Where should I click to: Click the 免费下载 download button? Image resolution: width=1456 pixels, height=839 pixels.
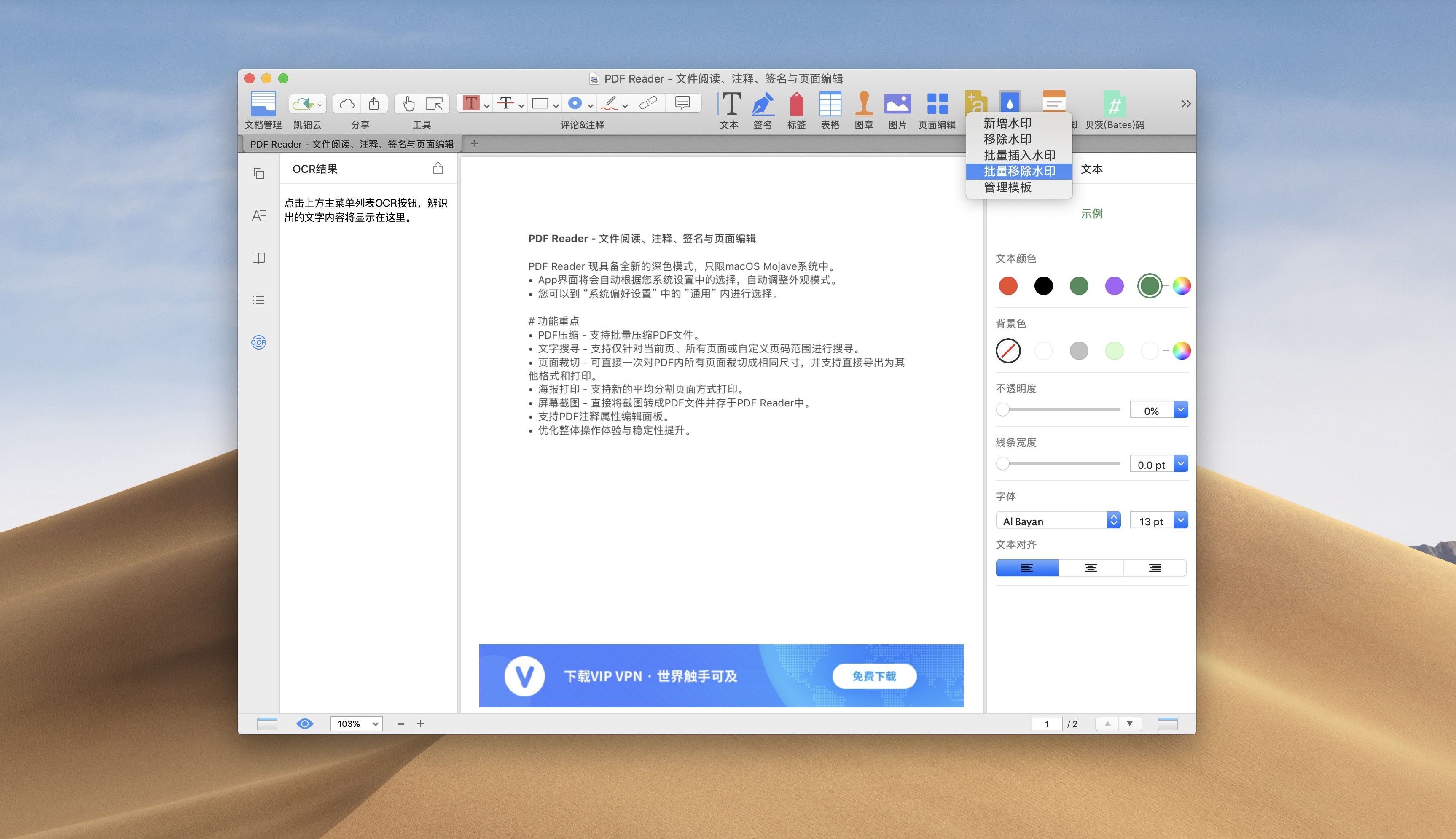coord(874,676)
